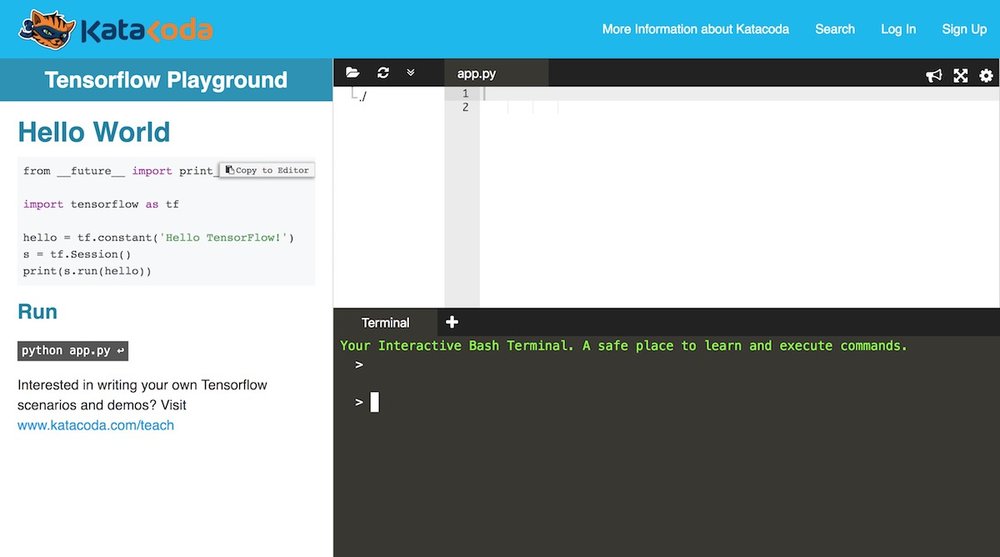Switch to the app.py editor tab
Viewport: 1000px width, 557px height.
point(496,73)
